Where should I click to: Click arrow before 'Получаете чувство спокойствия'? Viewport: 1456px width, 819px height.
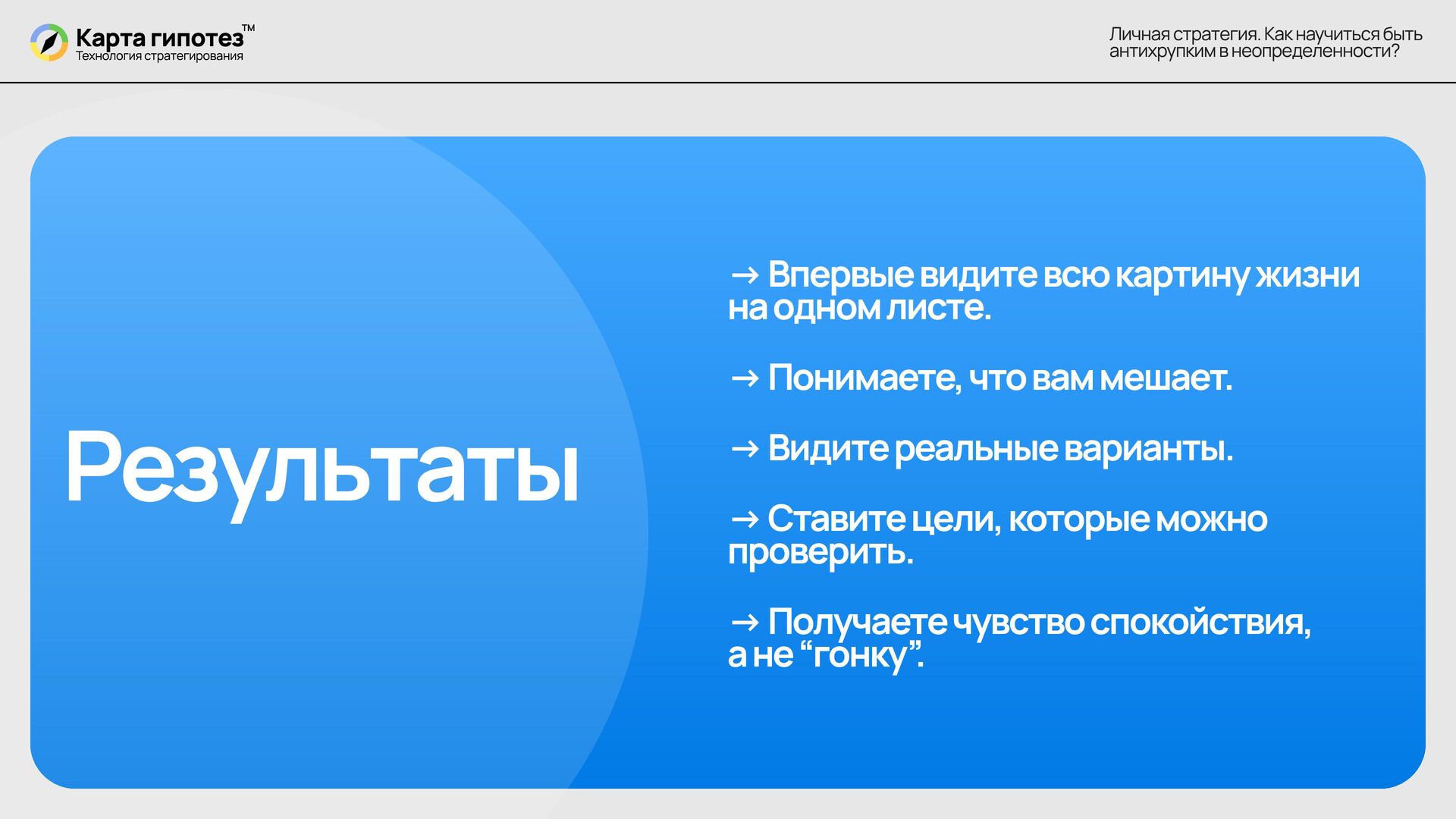[745, 622]
